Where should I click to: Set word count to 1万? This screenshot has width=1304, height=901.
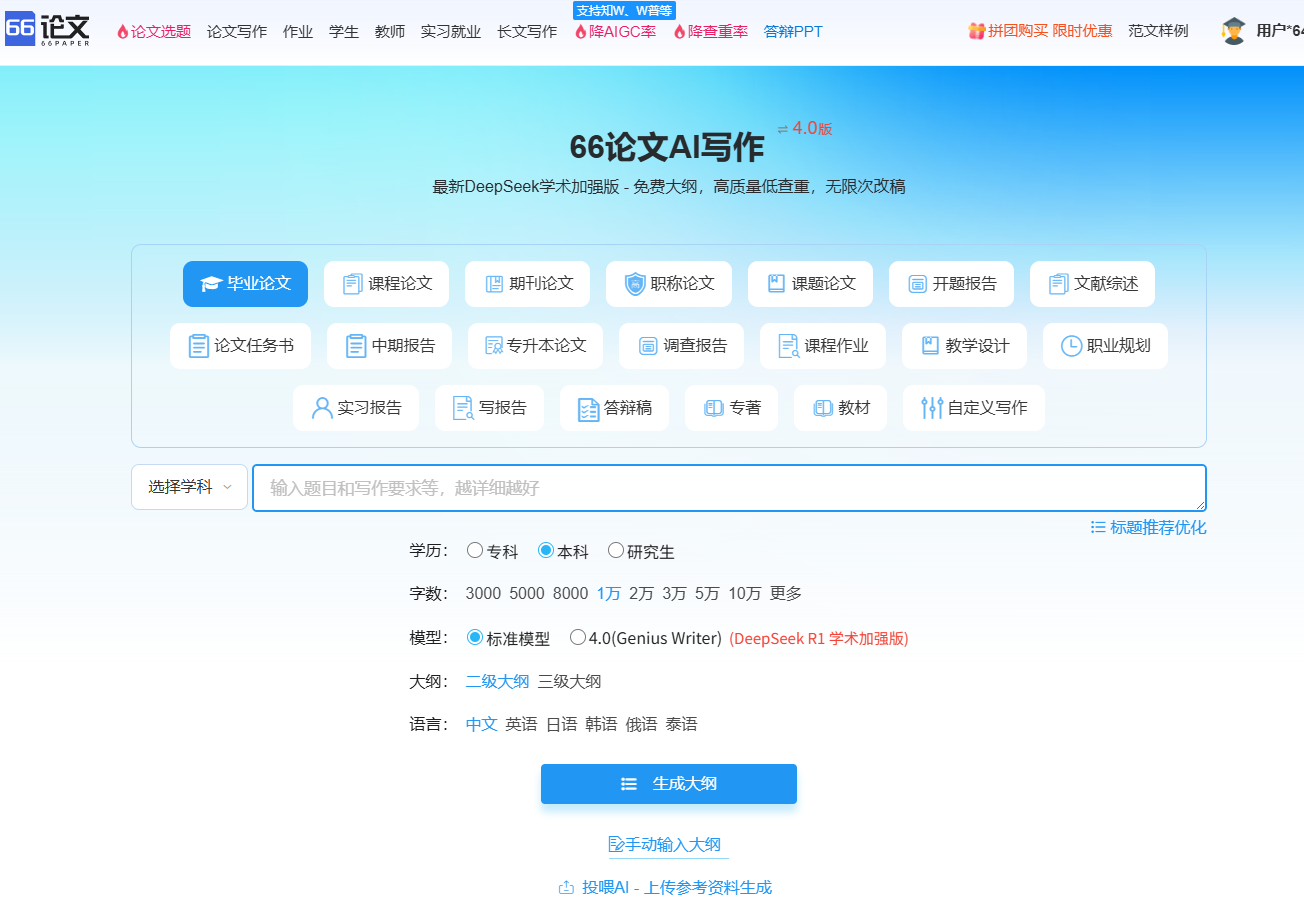pos(609,593)
